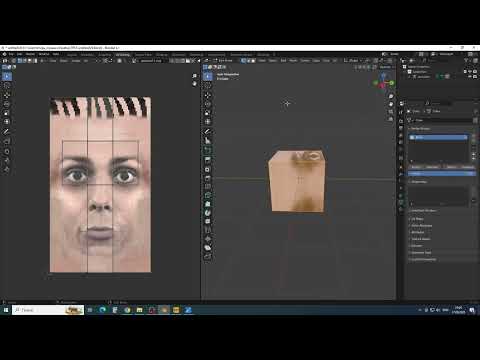Screen dimensions: 480x360
Task: Click the pan hand icon in UV editor
Action: pos(195,84)
